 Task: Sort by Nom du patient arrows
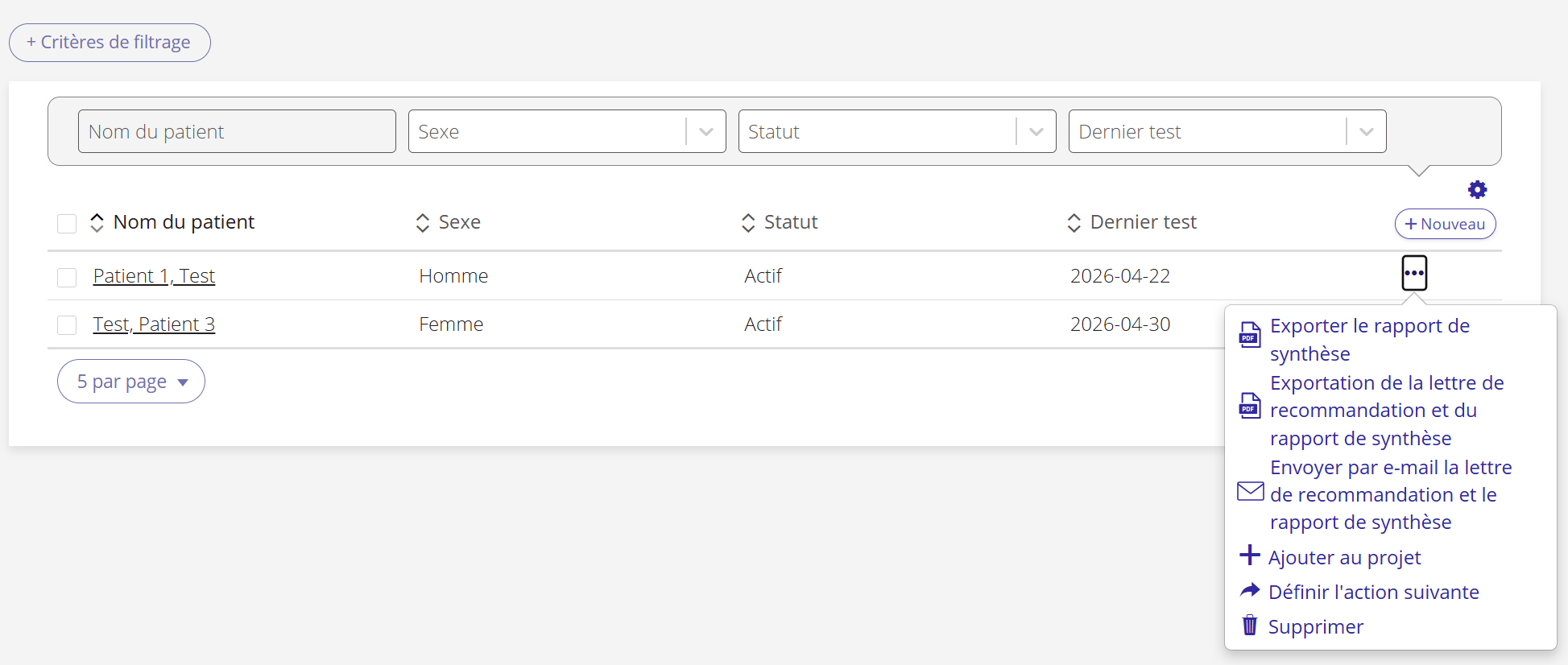pos(97,223)
